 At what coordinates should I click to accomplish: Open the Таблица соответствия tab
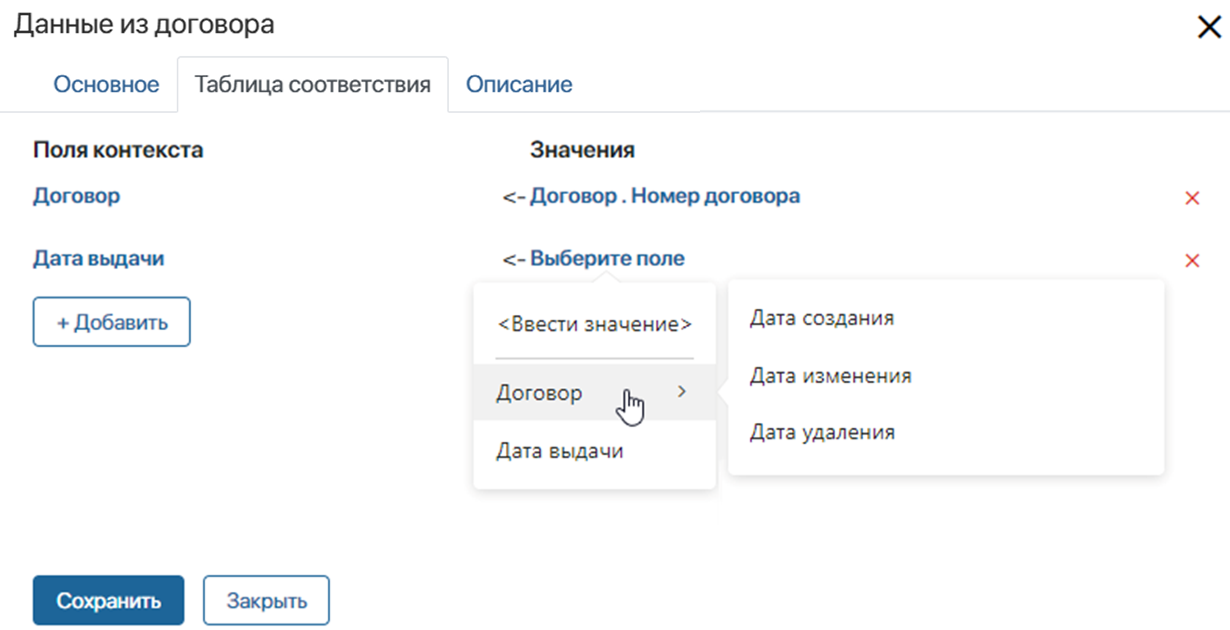[313, 85]
